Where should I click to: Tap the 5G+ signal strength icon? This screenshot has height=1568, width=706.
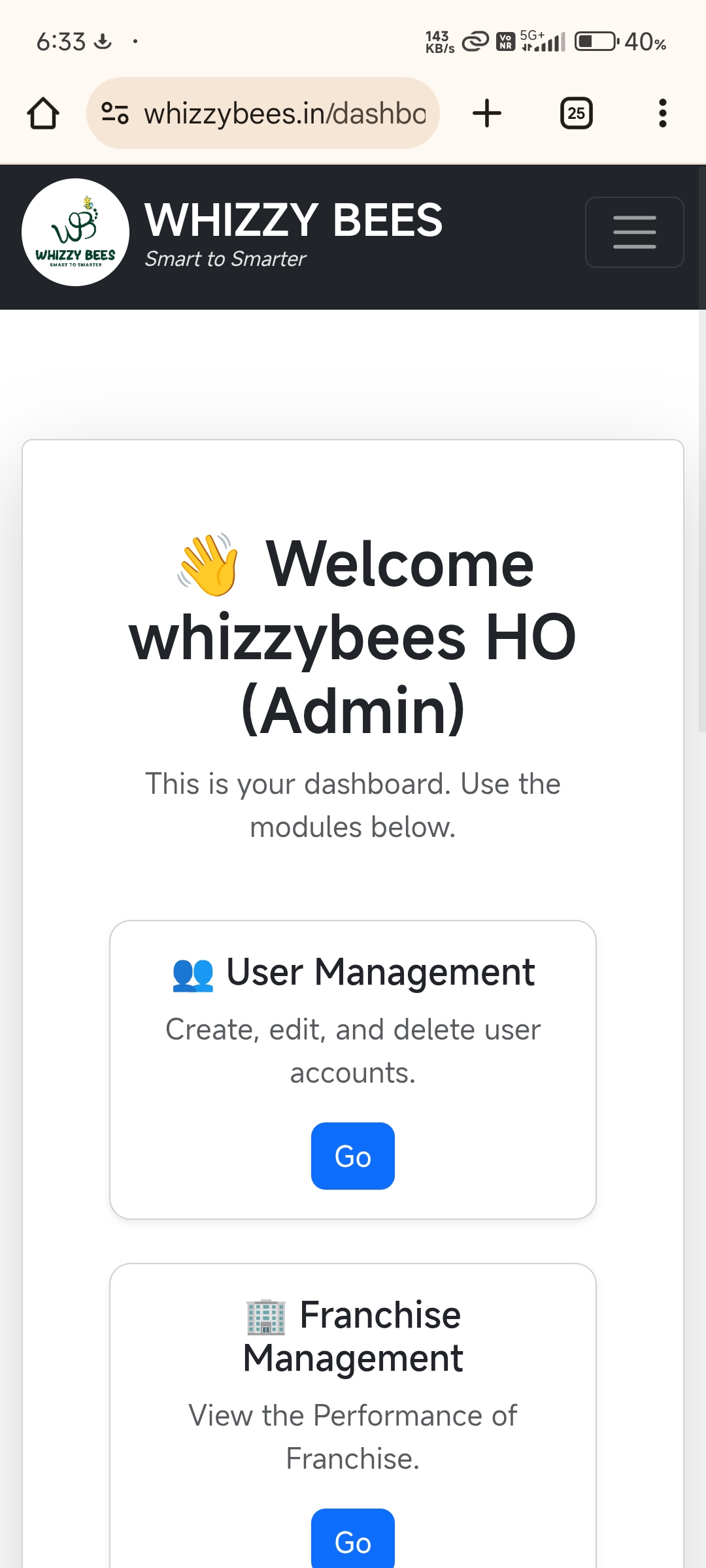tap(543, 41)
